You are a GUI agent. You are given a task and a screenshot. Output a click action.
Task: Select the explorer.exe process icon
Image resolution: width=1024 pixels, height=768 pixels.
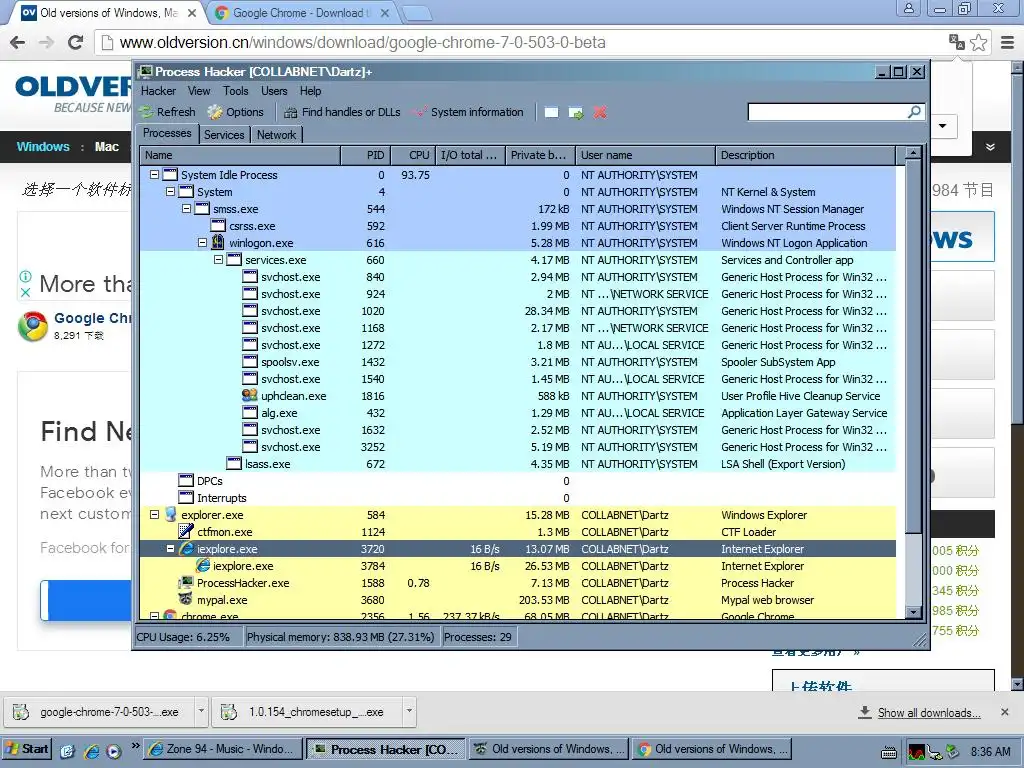[x=170, y=515]
